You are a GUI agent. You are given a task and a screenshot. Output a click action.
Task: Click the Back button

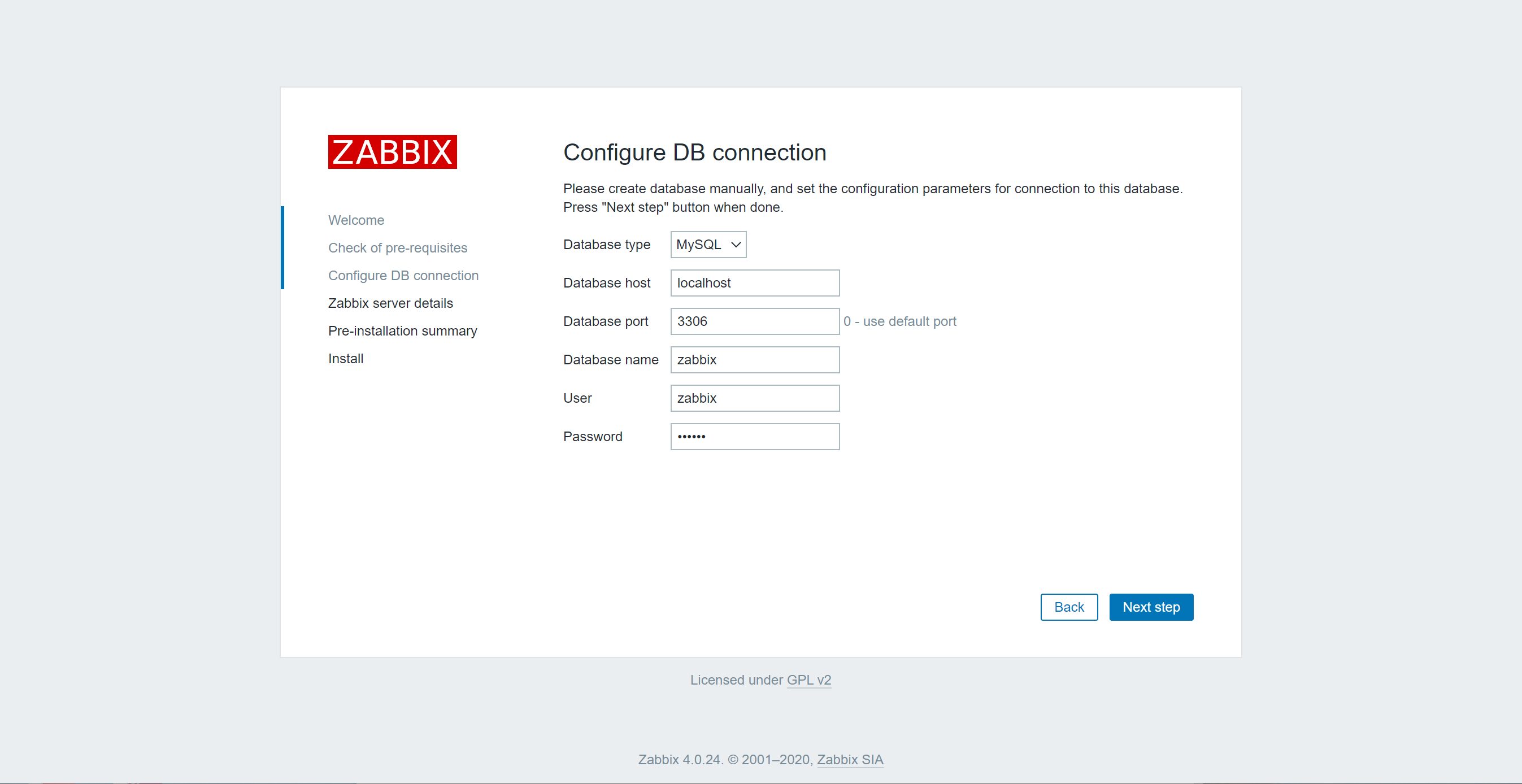[1069, 607]
